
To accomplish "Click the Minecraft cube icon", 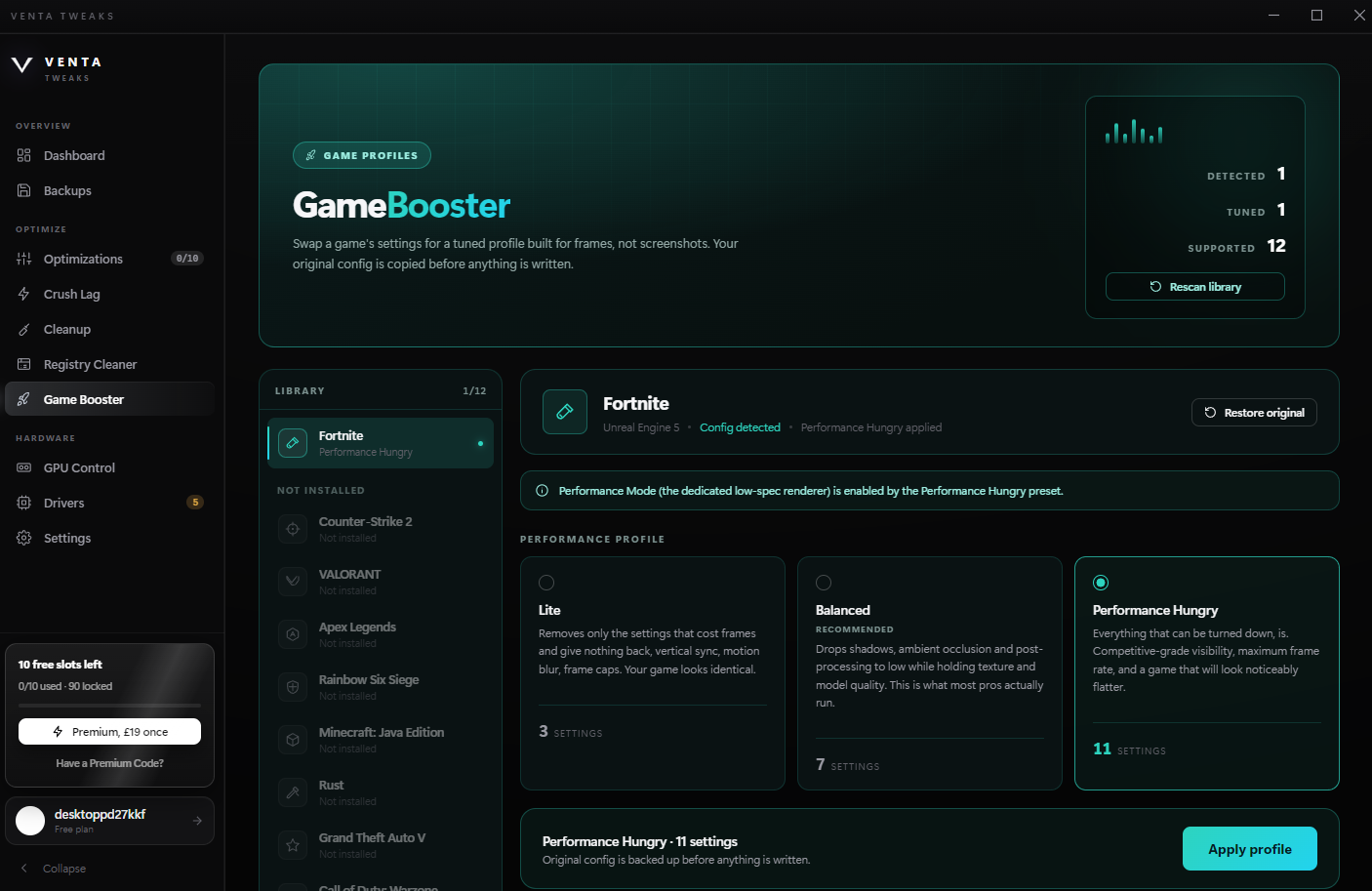I will (293, 740).
